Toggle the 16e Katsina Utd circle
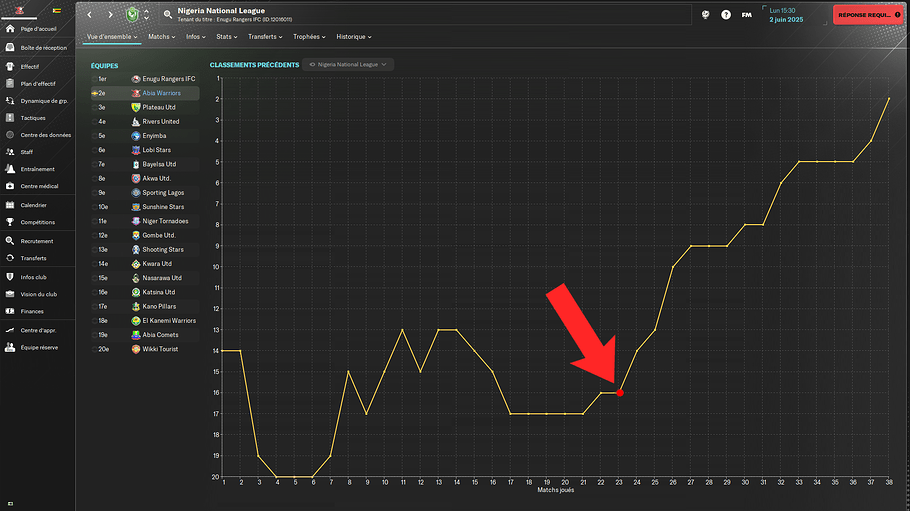This screenshot has width=910, height=511. click(x=95, y=292)
